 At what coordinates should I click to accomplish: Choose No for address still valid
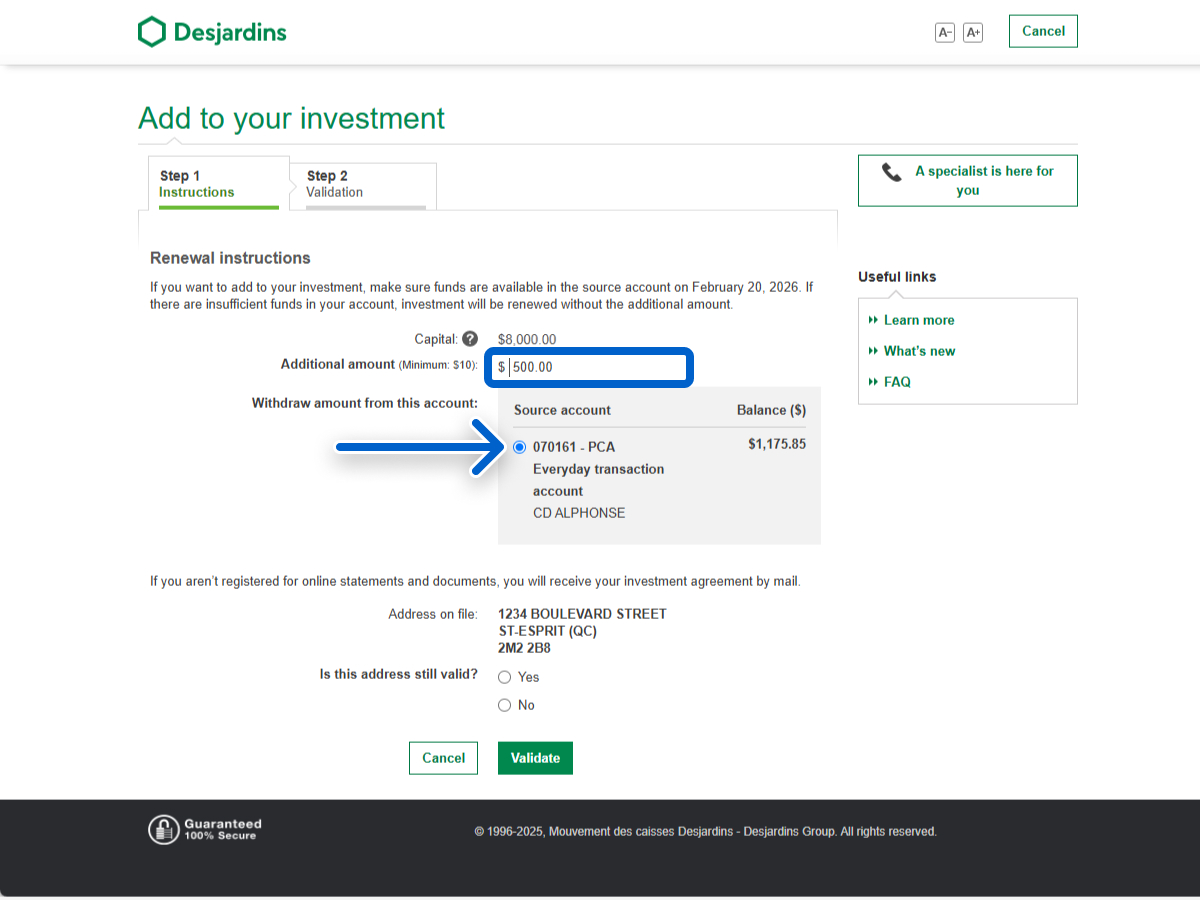point(505,705)
